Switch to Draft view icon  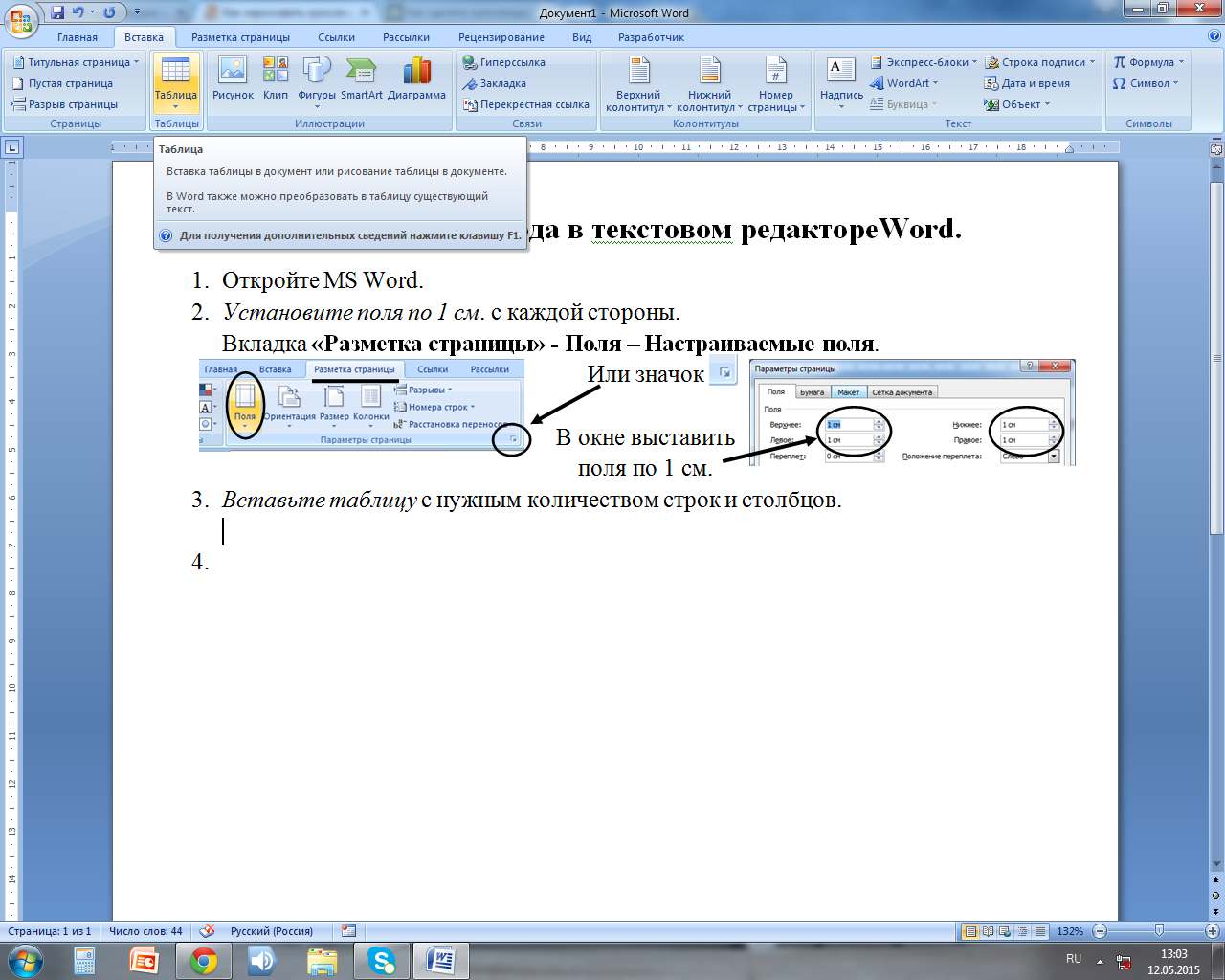[x=1039, y=931]
